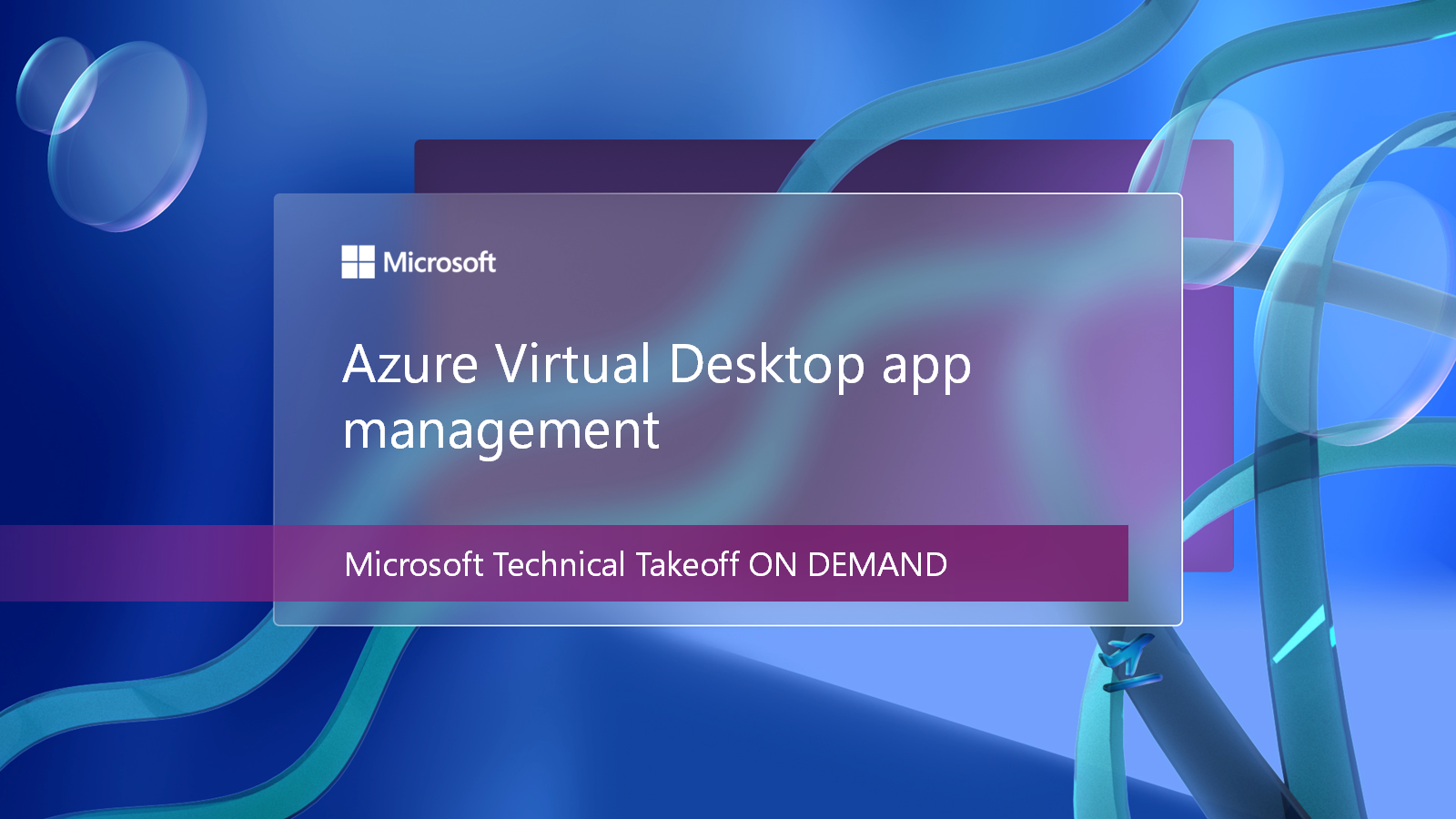This screenshot has height=819, width=1456.
Task: Click the "Microsoft Technical Takeoff ON DEMAND" banner text
Action: click(x=645, y=564)
